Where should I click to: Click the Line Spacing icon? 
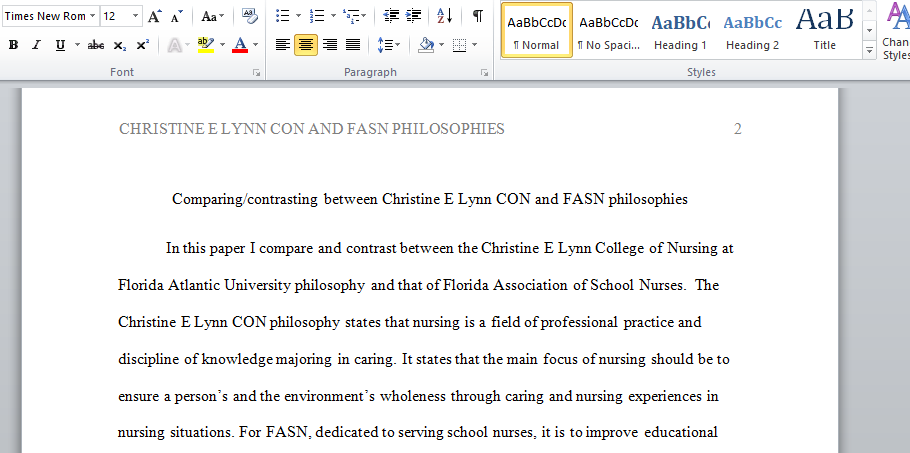[x=385, y=45]
